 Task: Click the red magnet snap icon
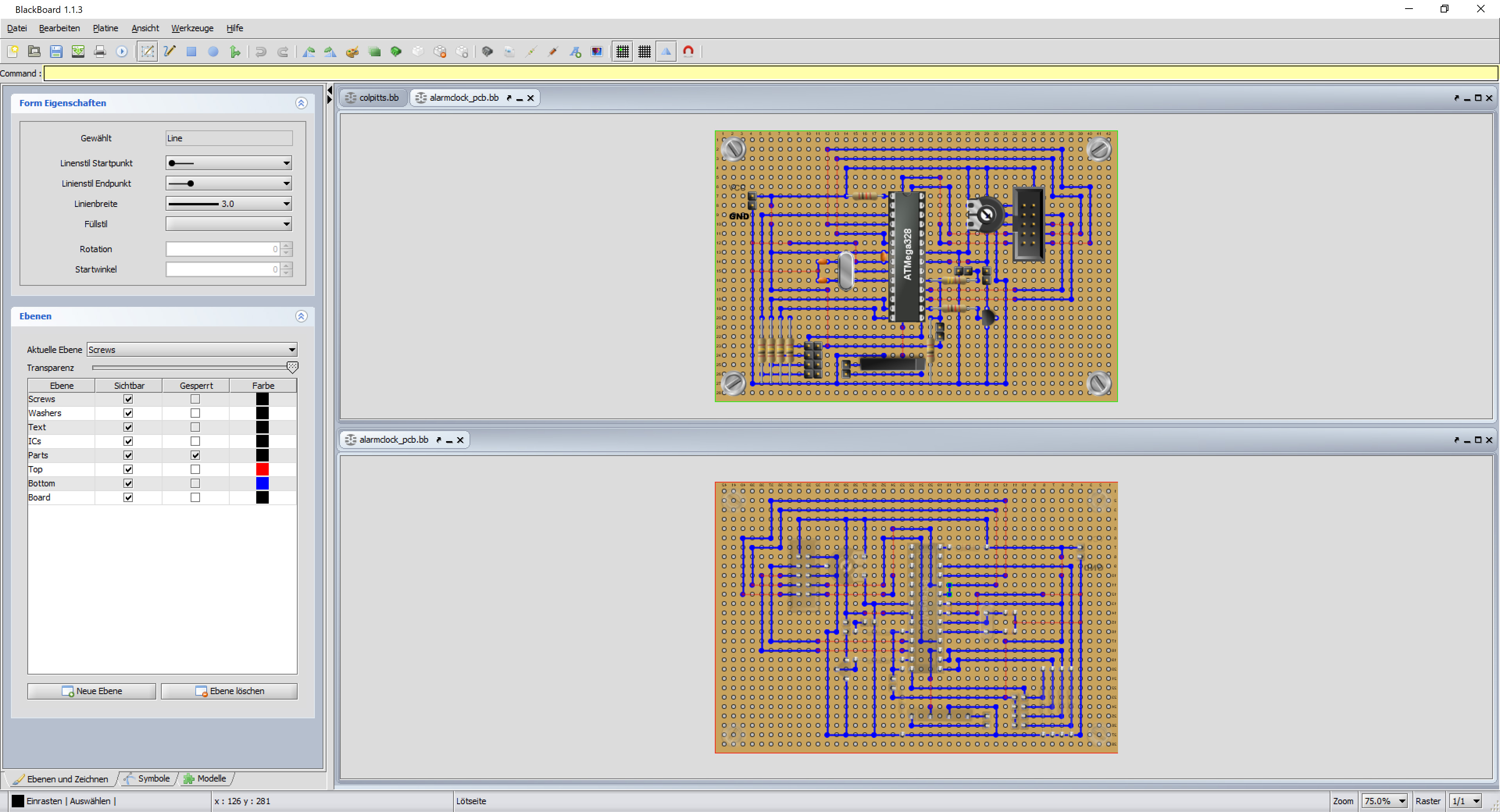(688, 51)
